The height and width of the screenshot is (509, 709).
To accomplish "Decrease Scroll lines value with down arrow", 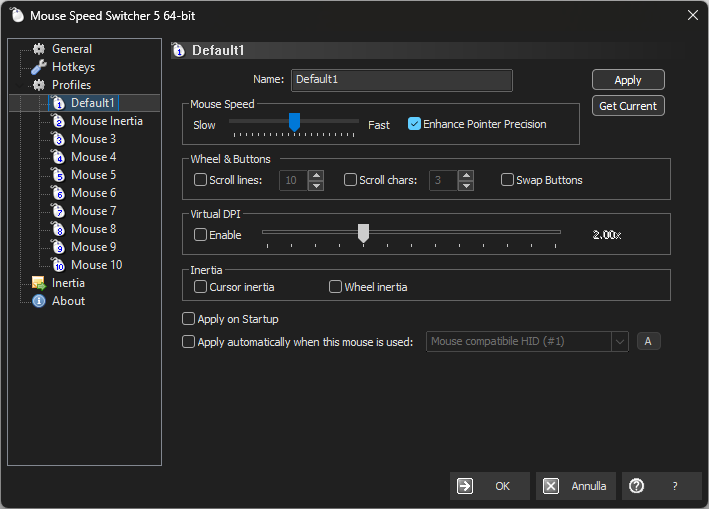I will pos(317,185).
